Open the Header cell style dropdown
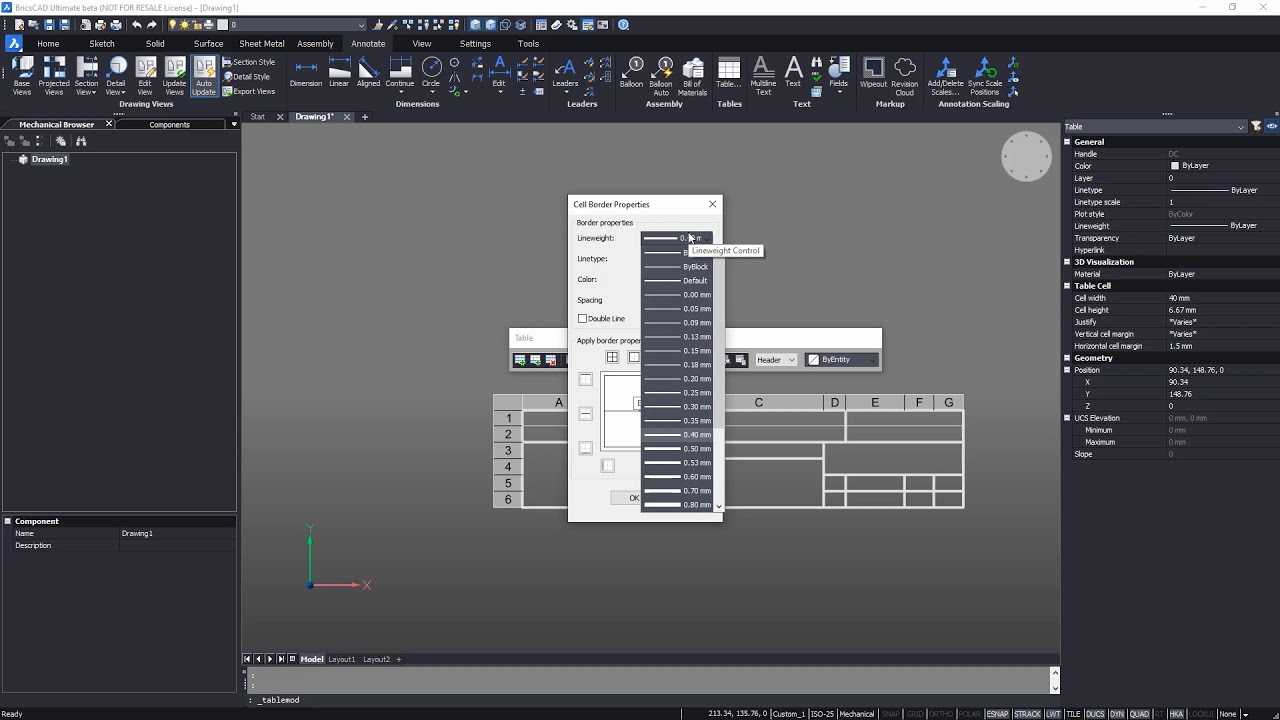 776,360
